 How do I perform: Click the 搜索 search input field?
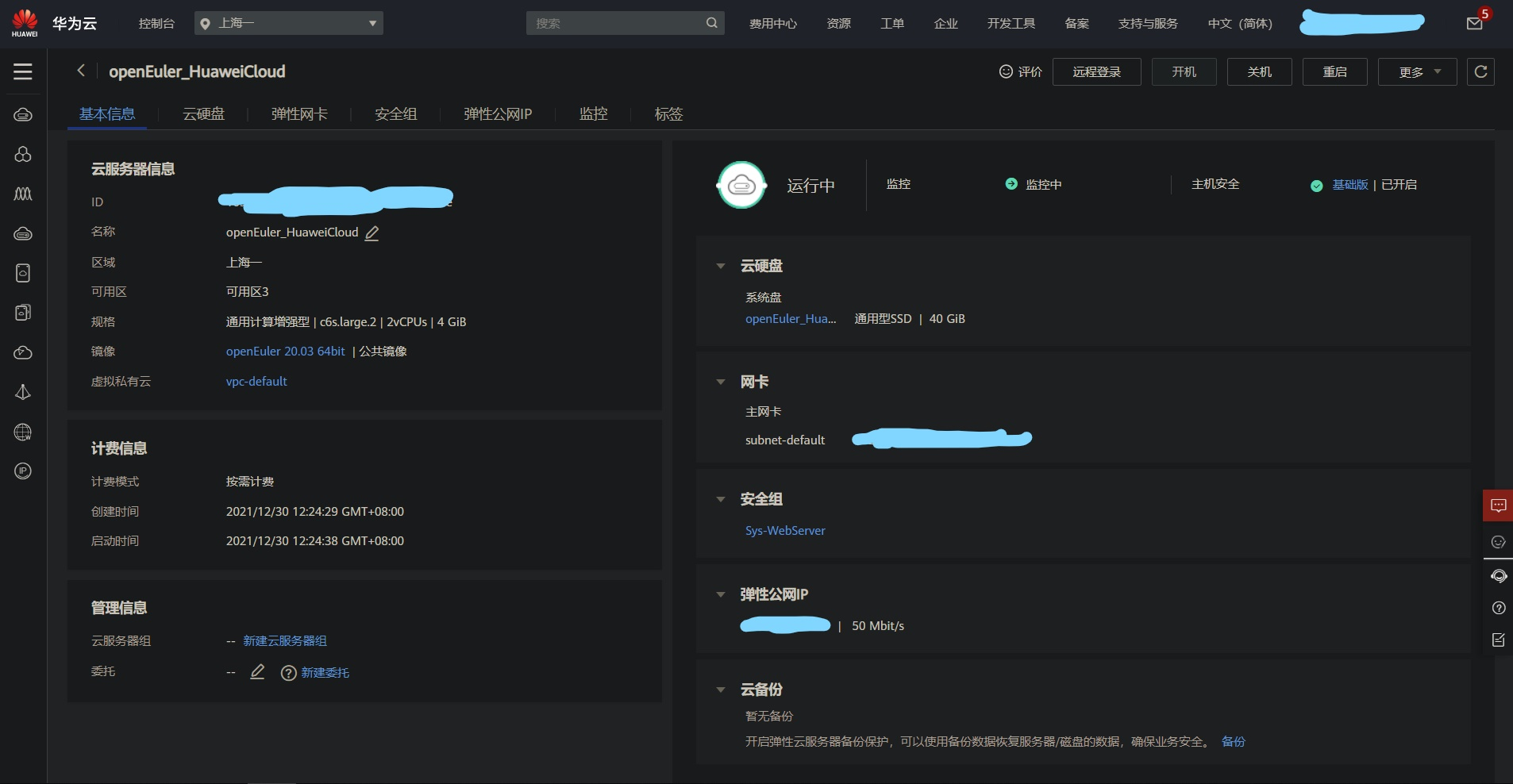click(619, 23)
